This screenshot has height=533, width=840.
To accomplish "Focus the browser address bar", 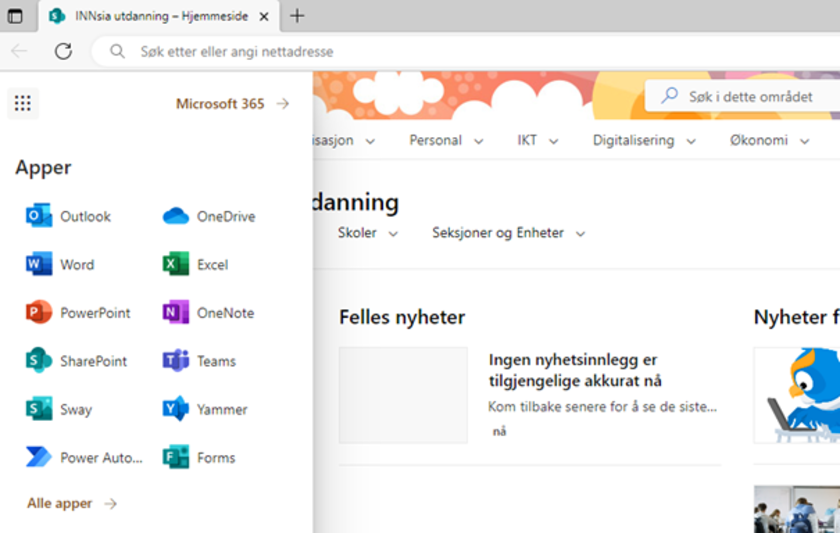I will 466,51.
